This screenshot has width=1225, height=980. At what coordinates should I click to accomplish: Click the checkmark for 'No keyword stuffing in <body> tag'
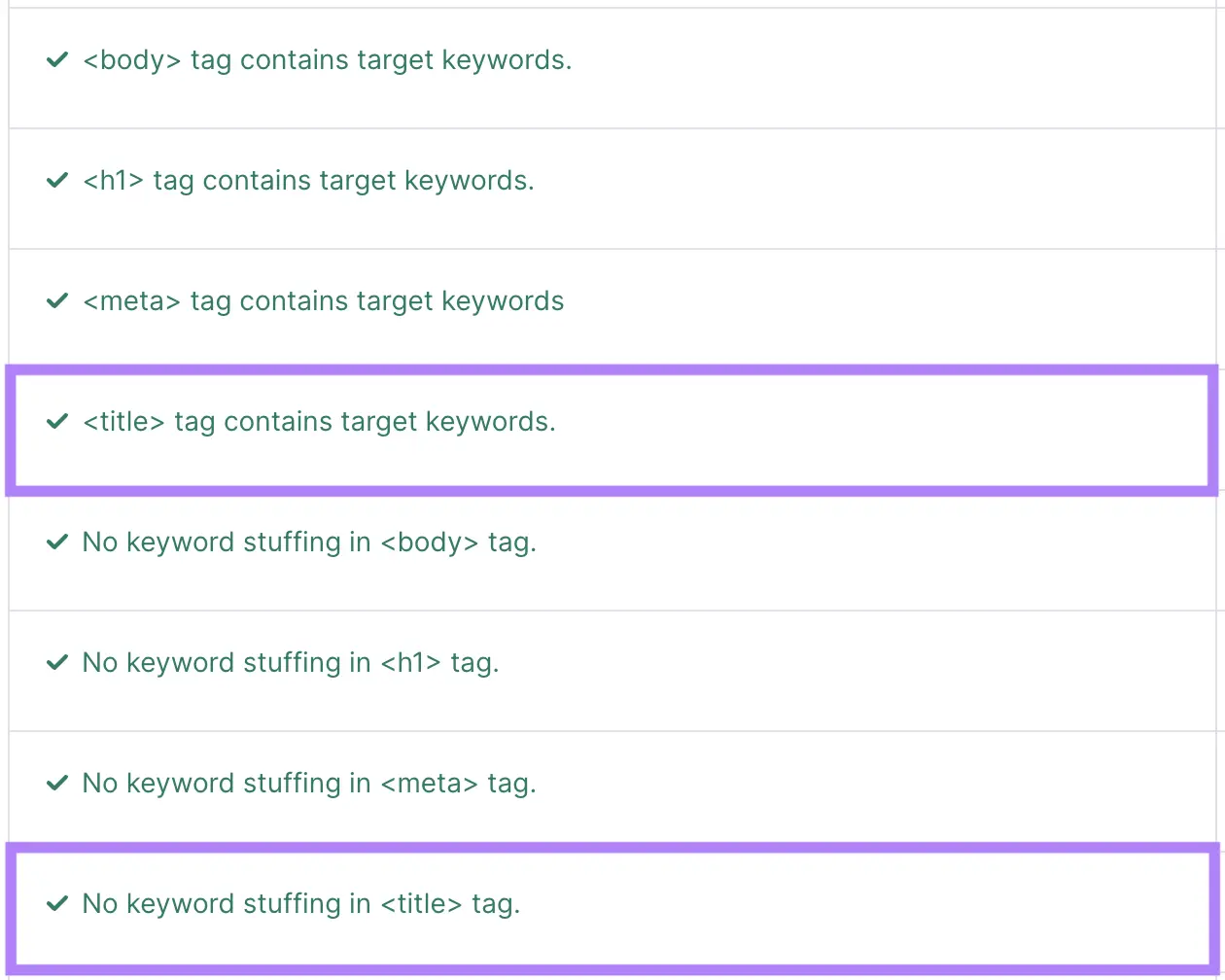pyautogui.click(x=56, y=542)
